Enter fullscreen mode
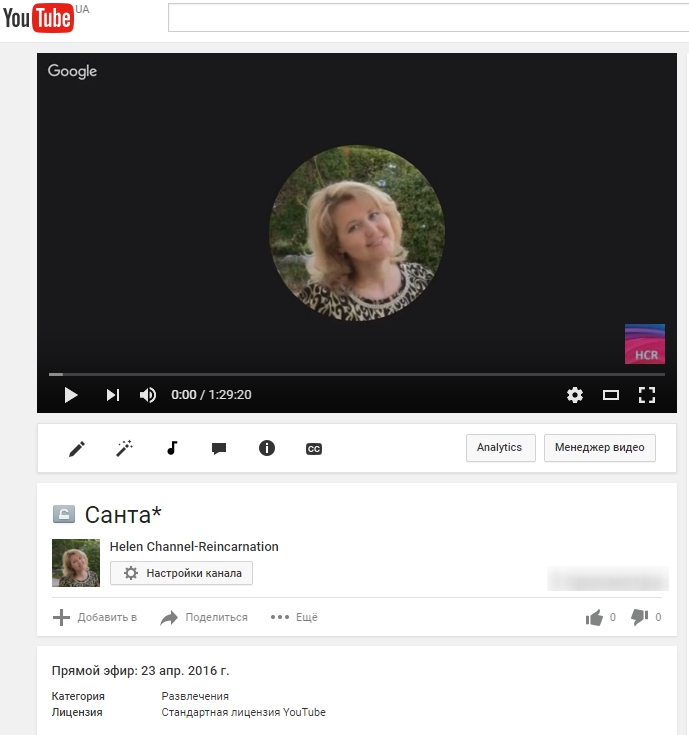This screenshot has height=735, width=689. 647,395
